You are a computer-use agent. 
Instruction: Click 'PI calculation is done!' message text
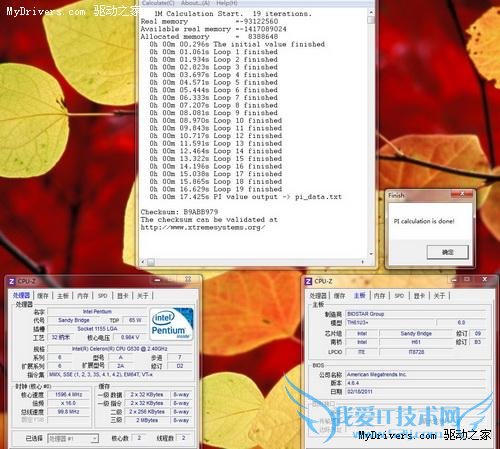424,221
